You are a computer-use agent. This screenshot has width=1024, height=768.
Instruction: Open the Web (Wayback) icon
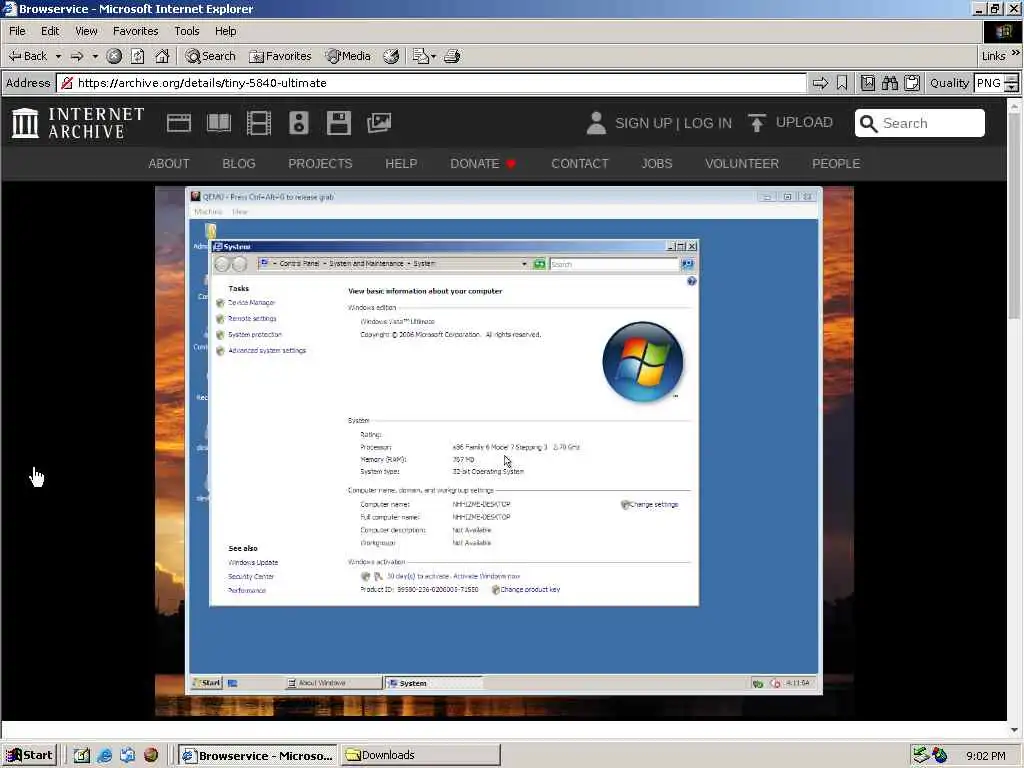(x=179, y=123)
